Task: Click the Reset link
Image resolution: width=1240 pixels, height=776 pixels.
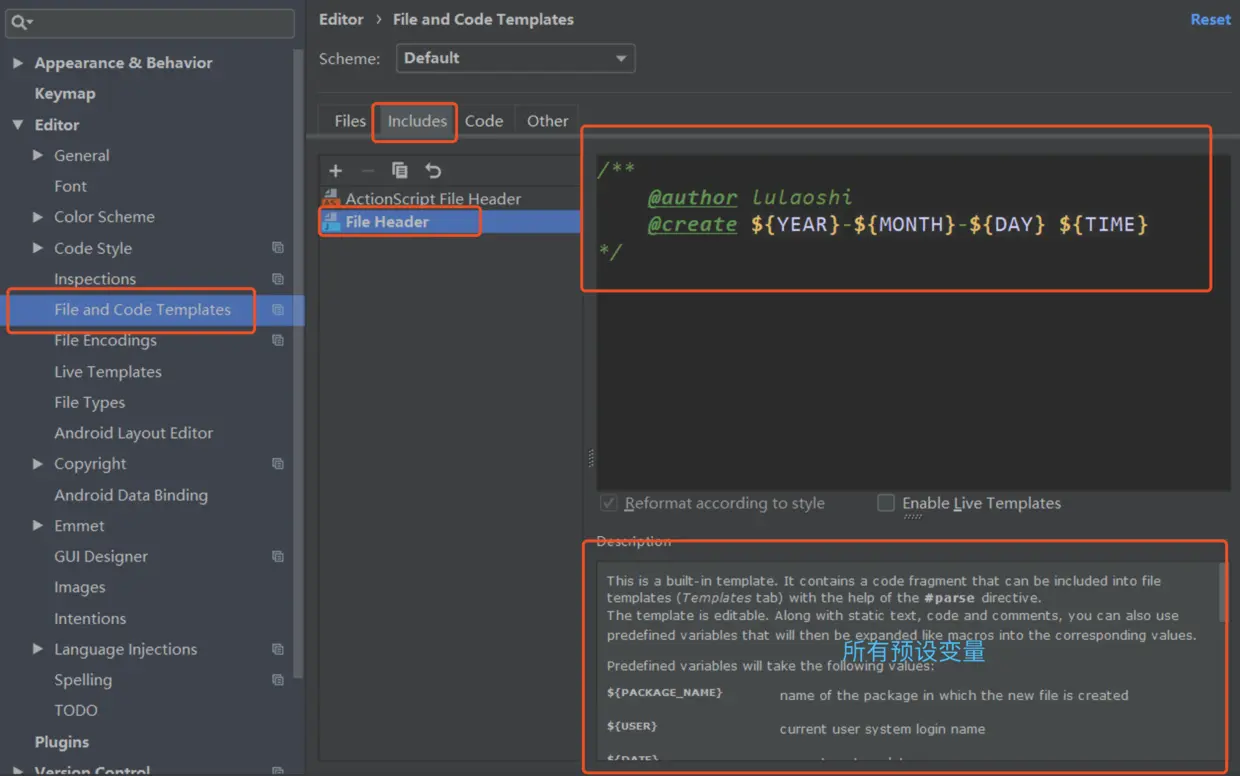Action: click(1210, 19)
